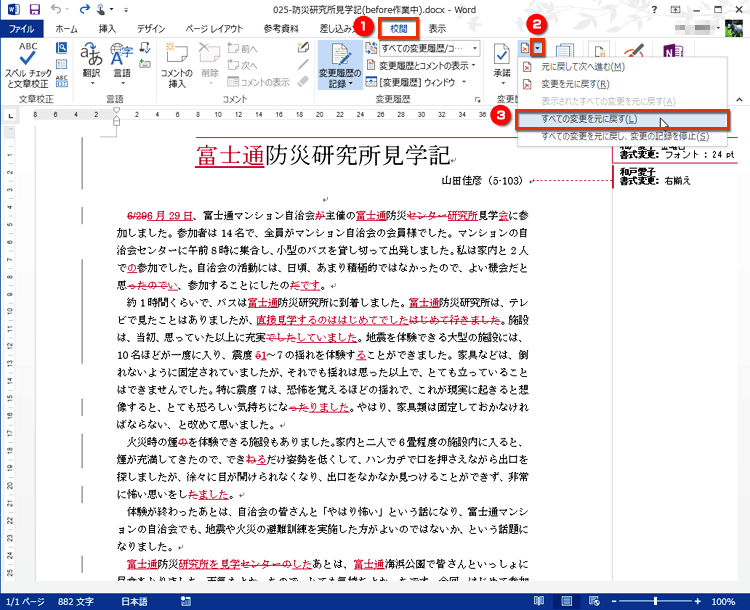Accept change with 承諾 button
This screenshot has height=610, width=750.
(x=502, y=65)
